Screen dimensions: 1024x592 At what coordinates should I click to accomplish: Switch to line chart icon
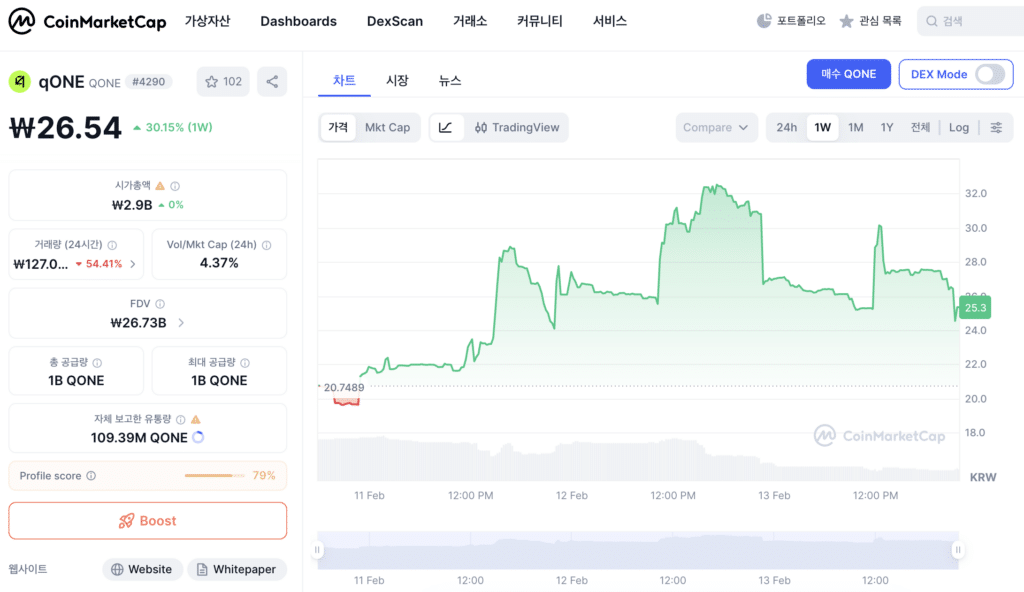[446, 127]
